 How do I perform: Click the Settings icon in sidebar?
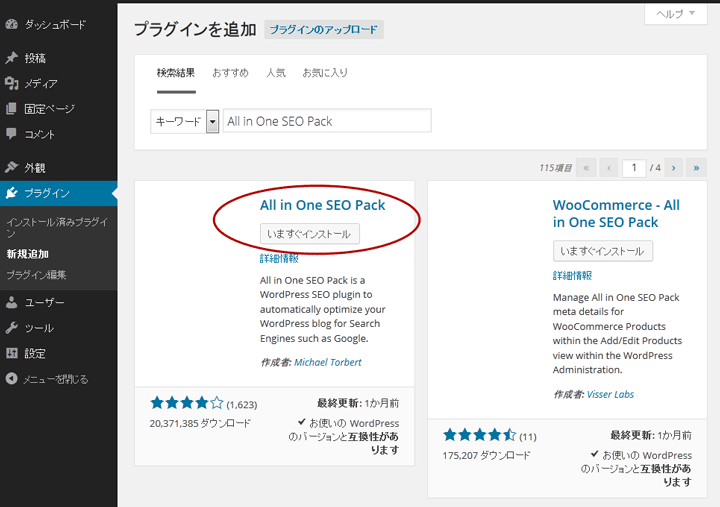pyautogui.click(x=11, y=353)
